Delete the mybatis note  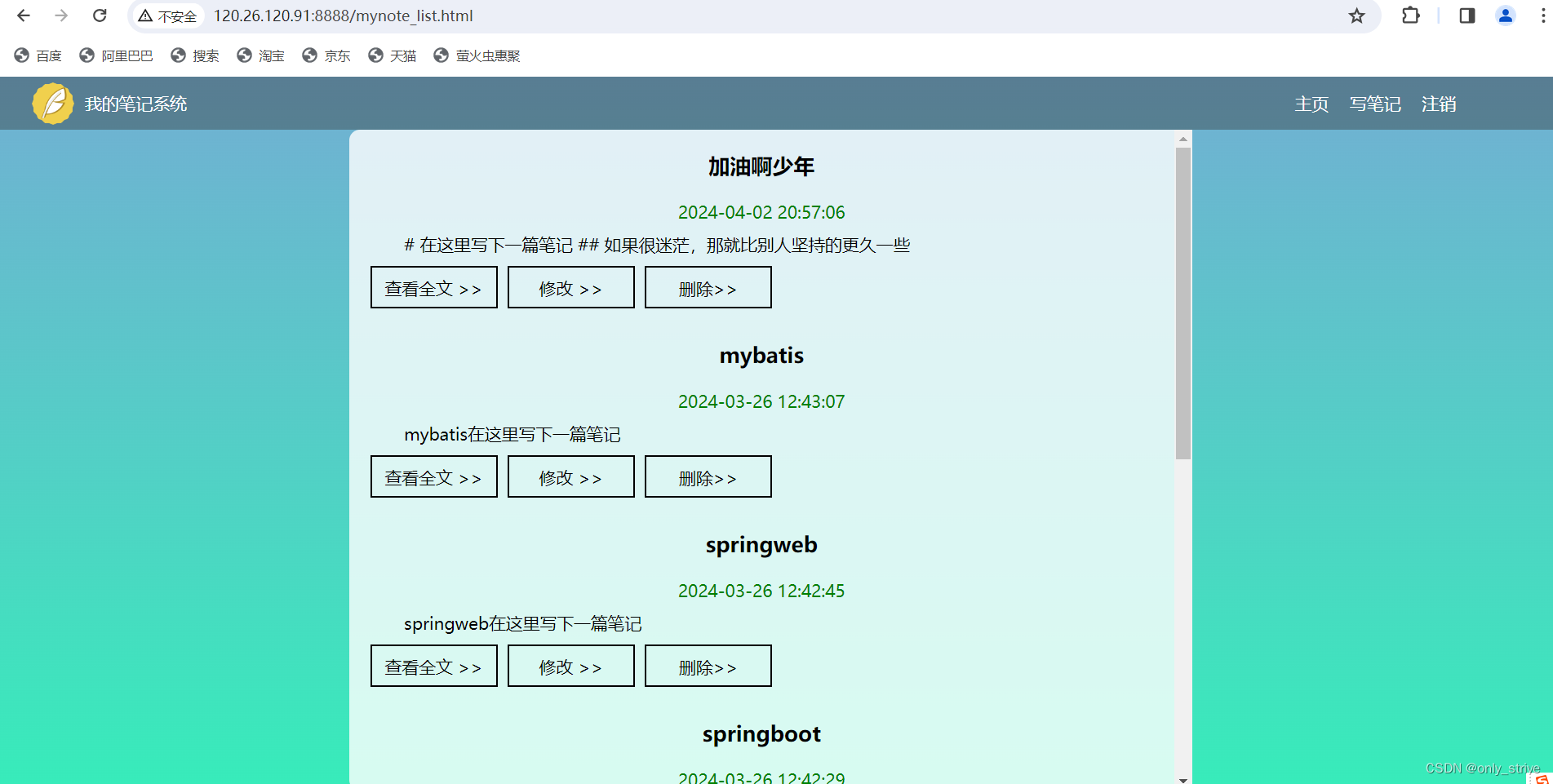[708, 476]
